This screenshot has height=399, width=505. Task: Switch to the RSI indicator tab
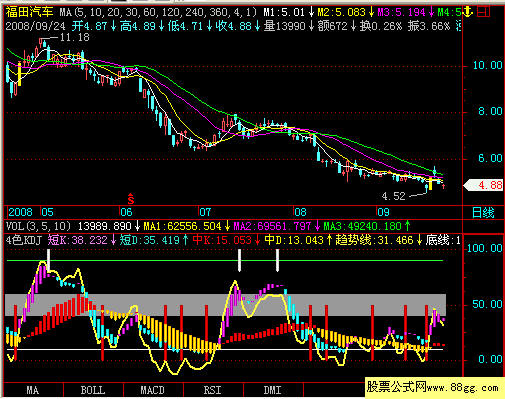tap(213, 390)
